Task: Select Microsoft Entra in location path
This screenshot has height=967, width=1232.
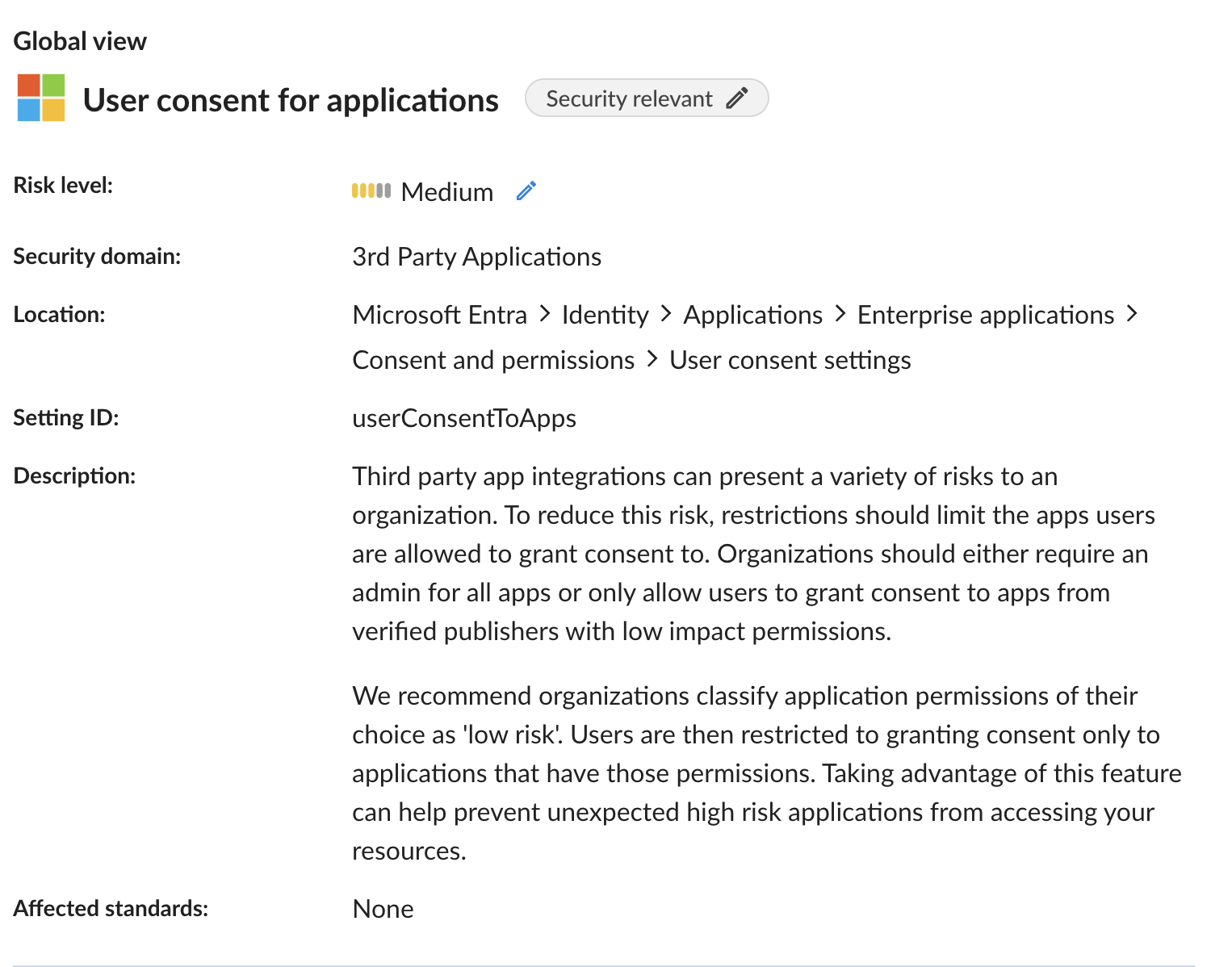Action: [x=440, y=315]
